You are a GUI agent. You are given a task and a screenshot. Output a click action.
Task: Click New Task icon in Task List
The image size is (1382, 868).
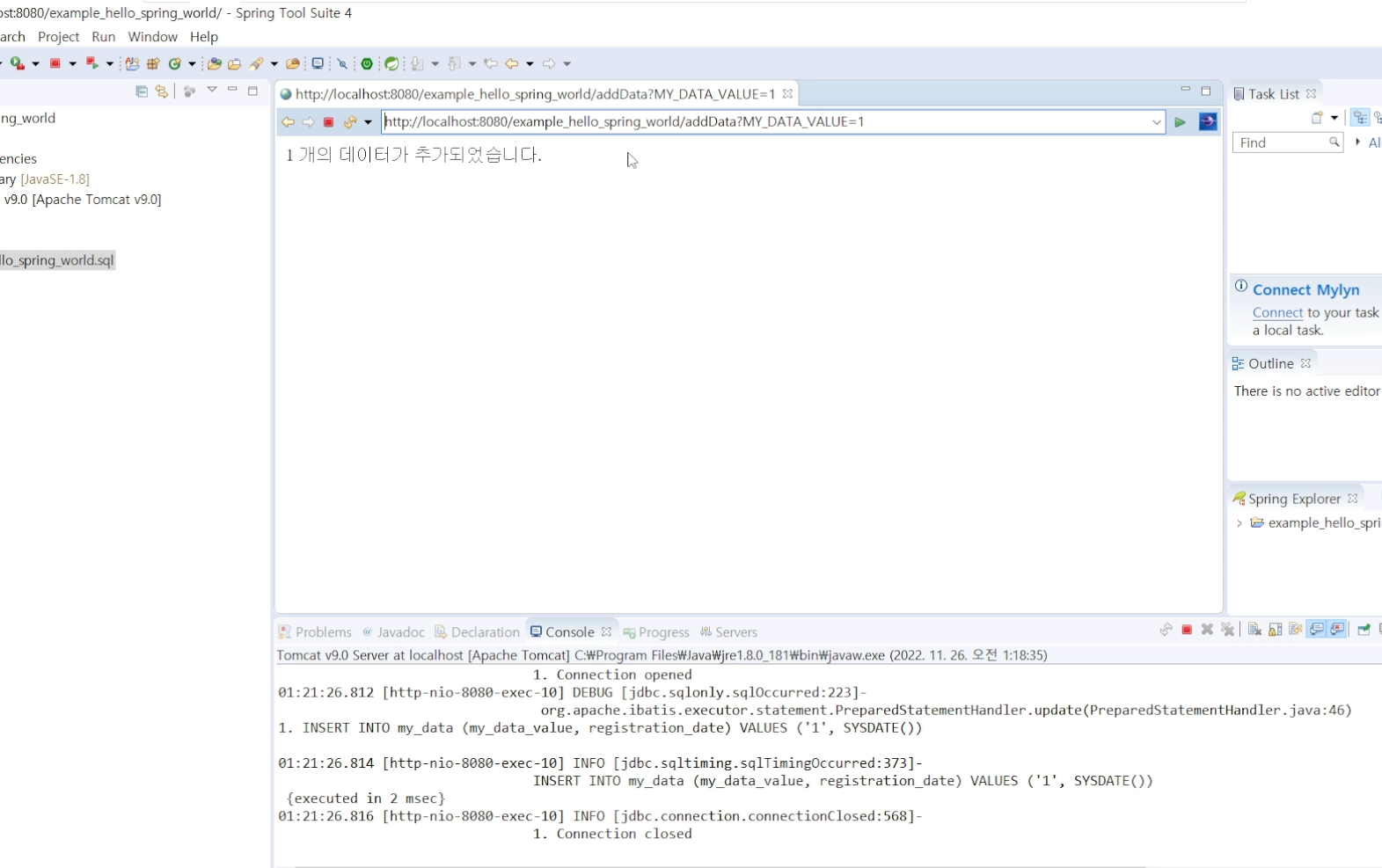[x=1317, y=118]
